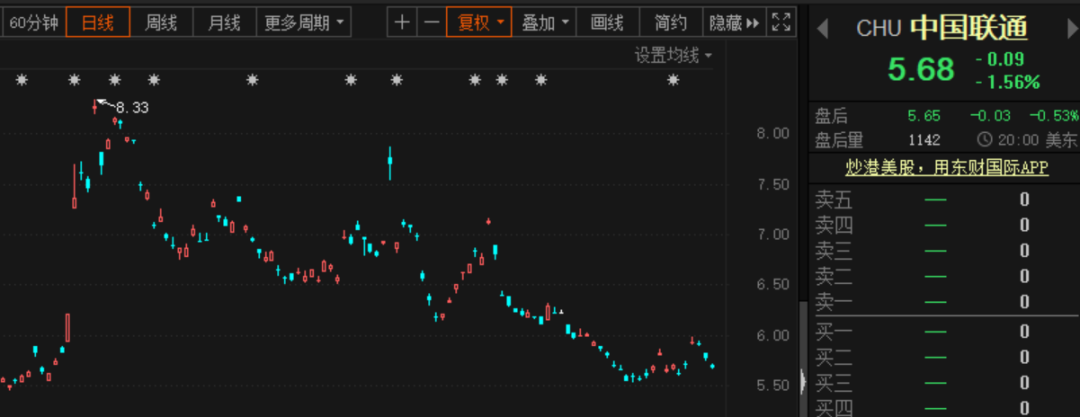Enter fullscreen chart with expand icon
Image resolution: width=1080 pixels, height=417 pixels.
click(x=782, y=23)
